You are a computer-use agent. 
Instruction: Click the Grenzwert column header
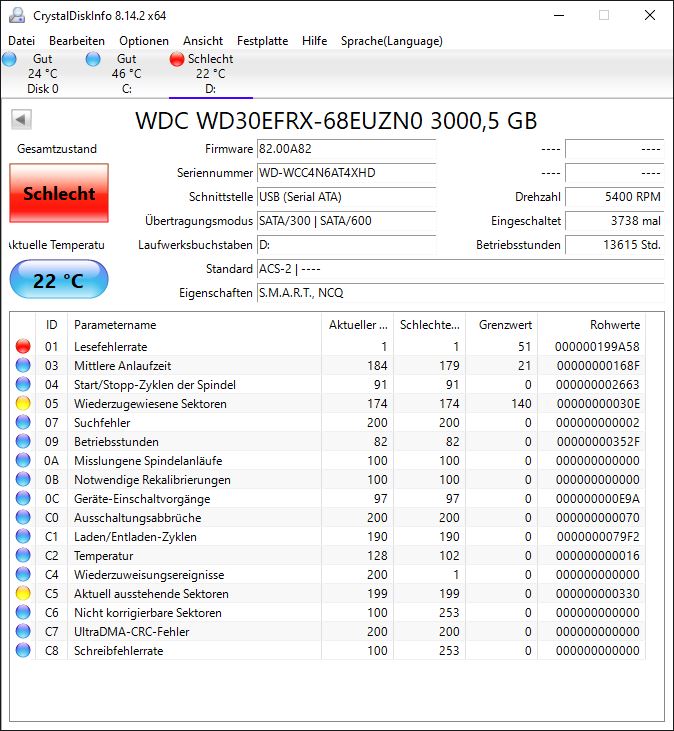click(x=502, y=325)
